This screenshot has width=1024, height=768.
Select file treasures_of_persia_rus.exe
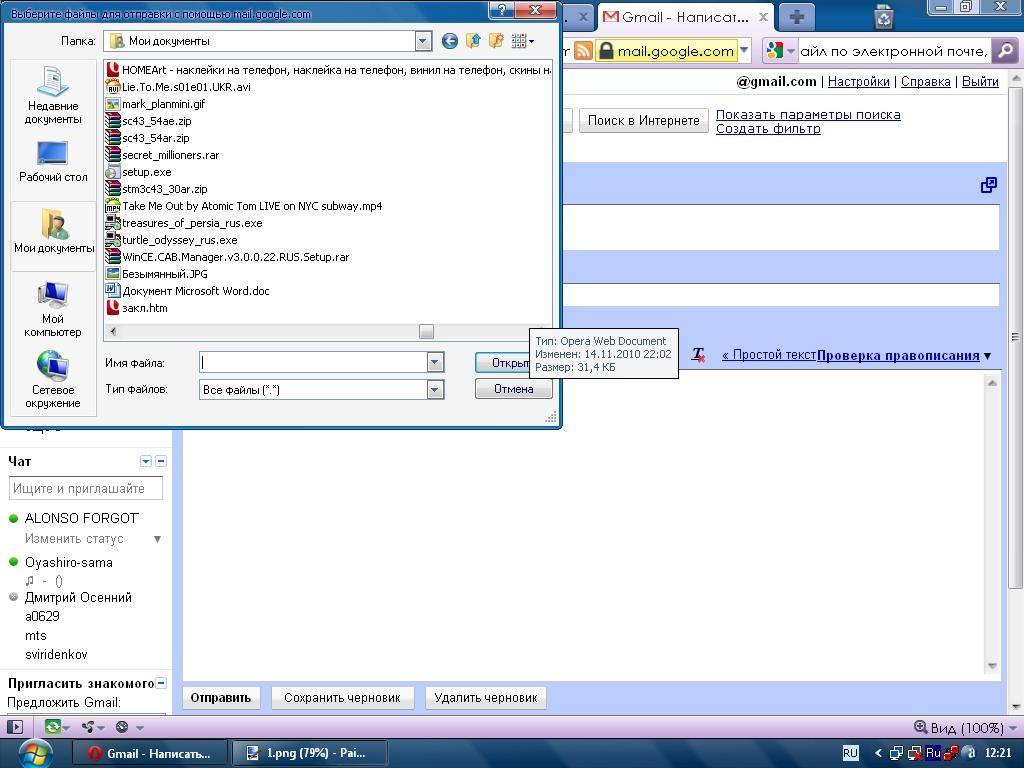tap(184, 223)
